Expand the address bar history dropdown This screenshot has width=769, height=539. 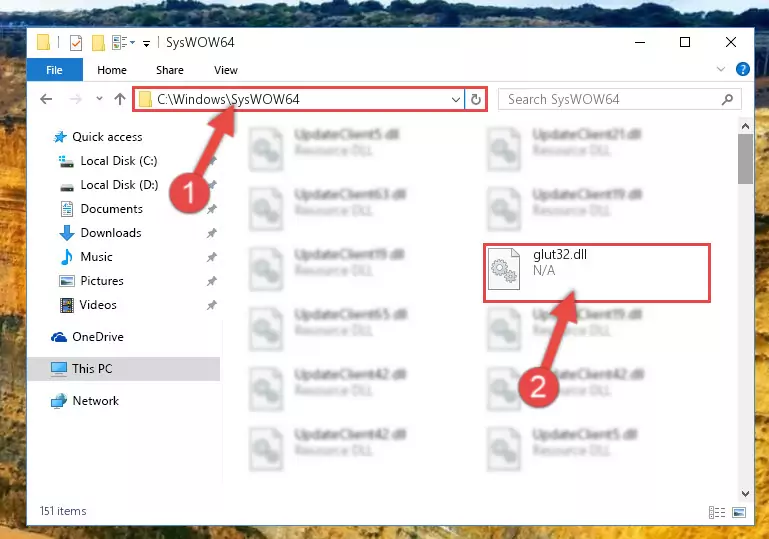coord(456,100)
